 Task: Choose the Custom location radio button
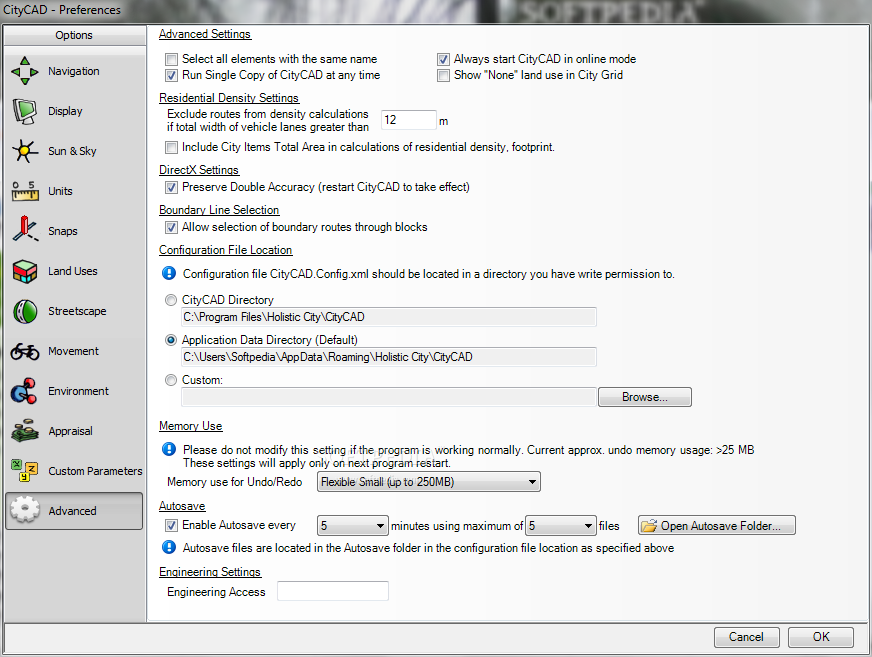click(171, 380)
